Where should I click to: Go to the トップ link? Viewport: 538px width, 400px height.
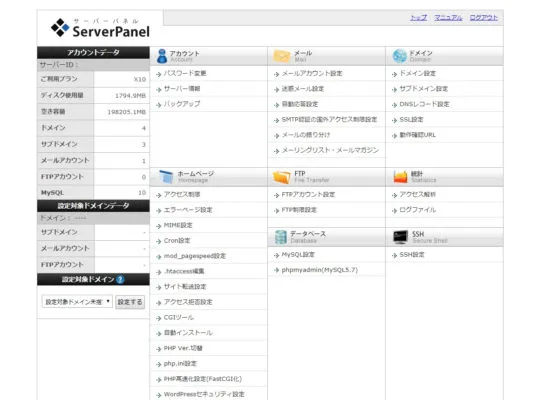click(418, 17)
